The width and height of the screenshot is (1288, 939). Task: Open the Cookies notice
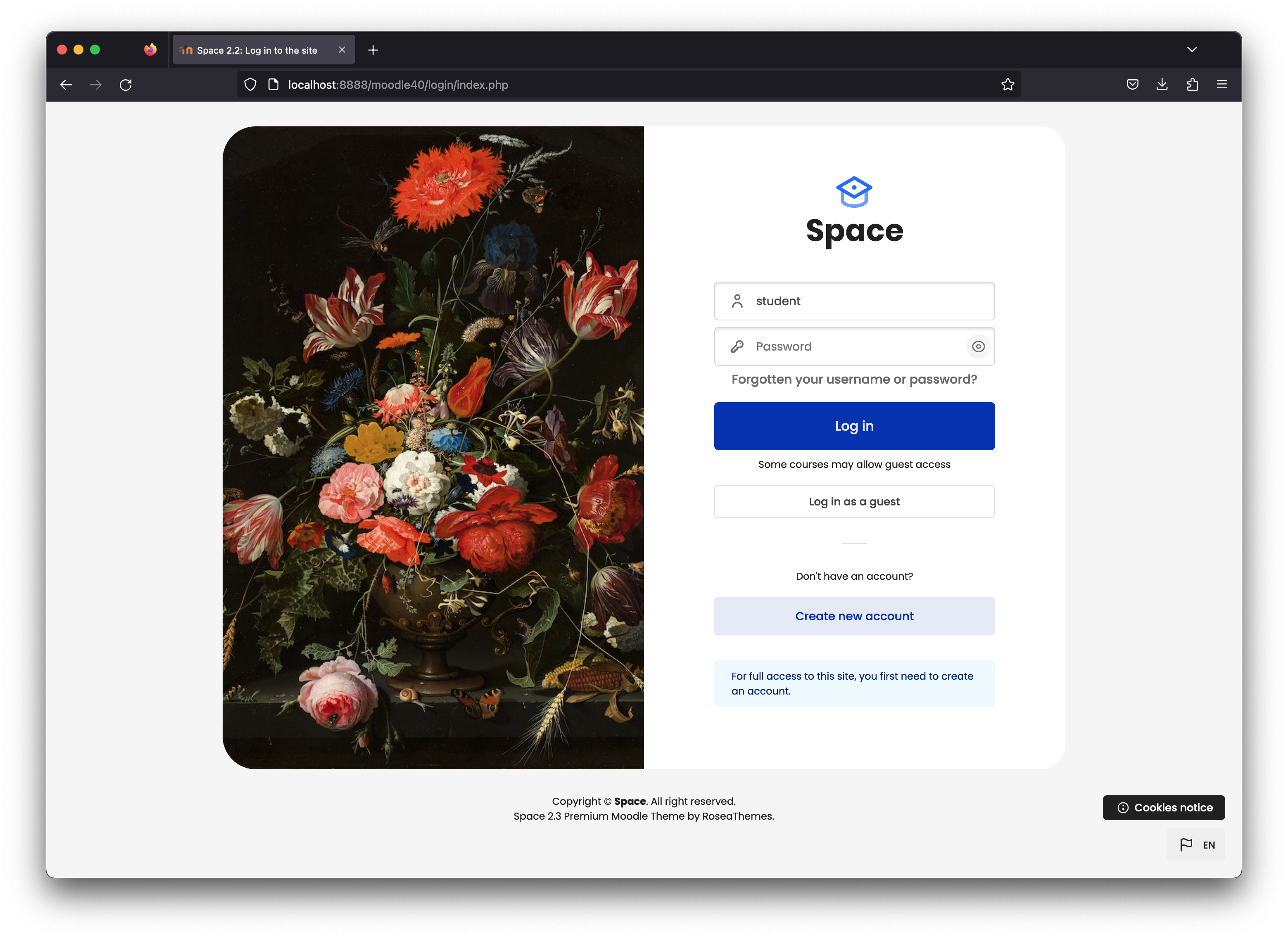pos(1164,807)
